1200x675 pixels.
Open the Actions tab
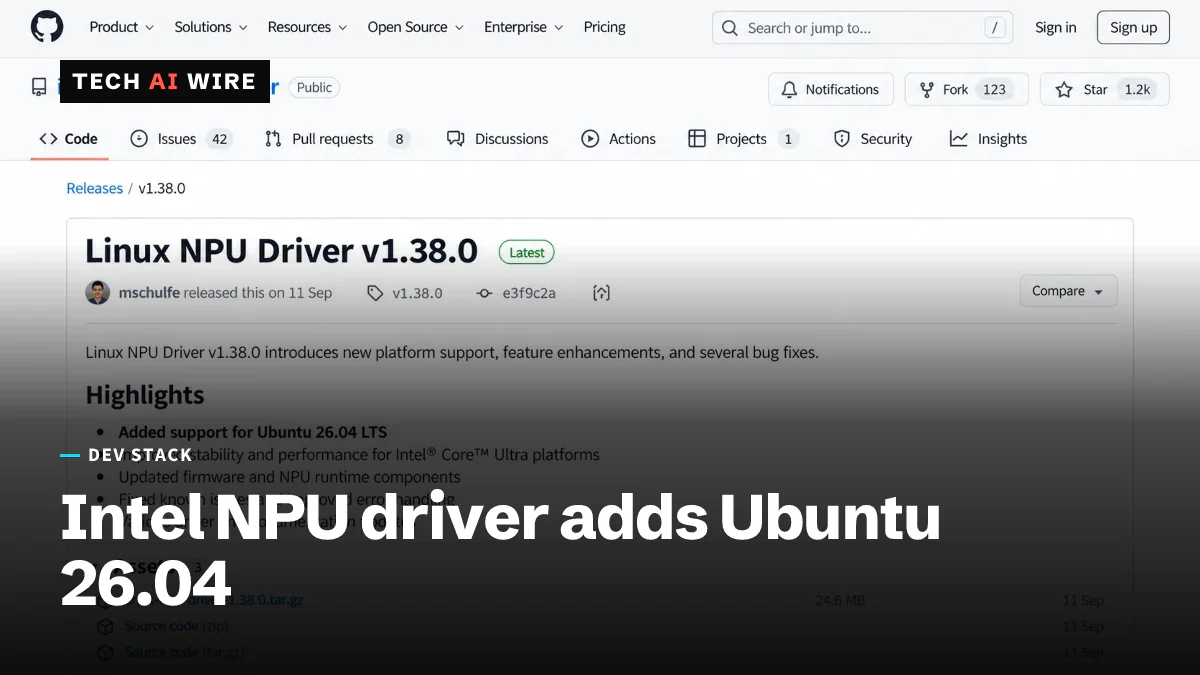[619, 139]
